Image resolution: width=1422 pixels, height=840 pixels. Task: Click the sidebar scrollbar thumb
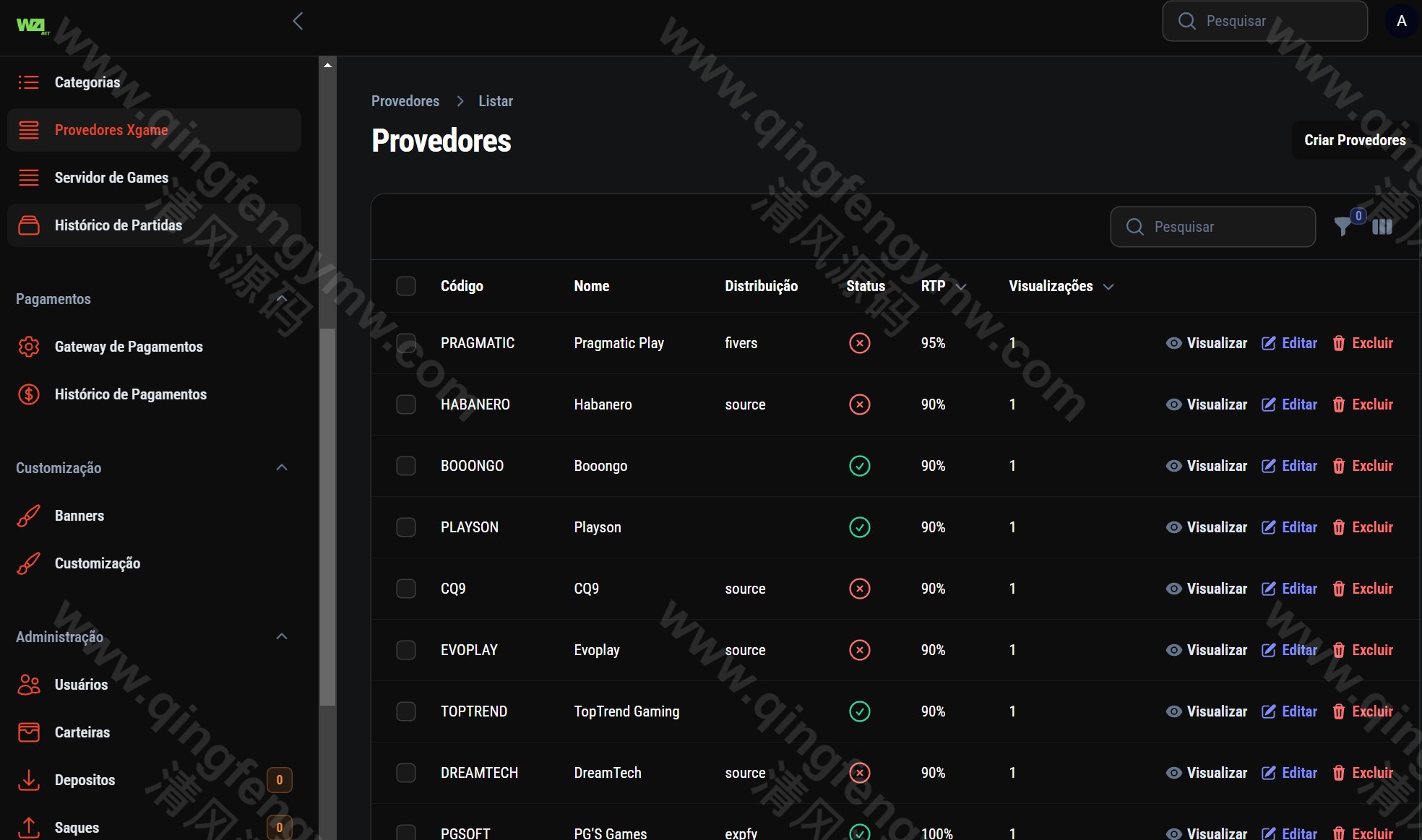[x=327, y=516]
